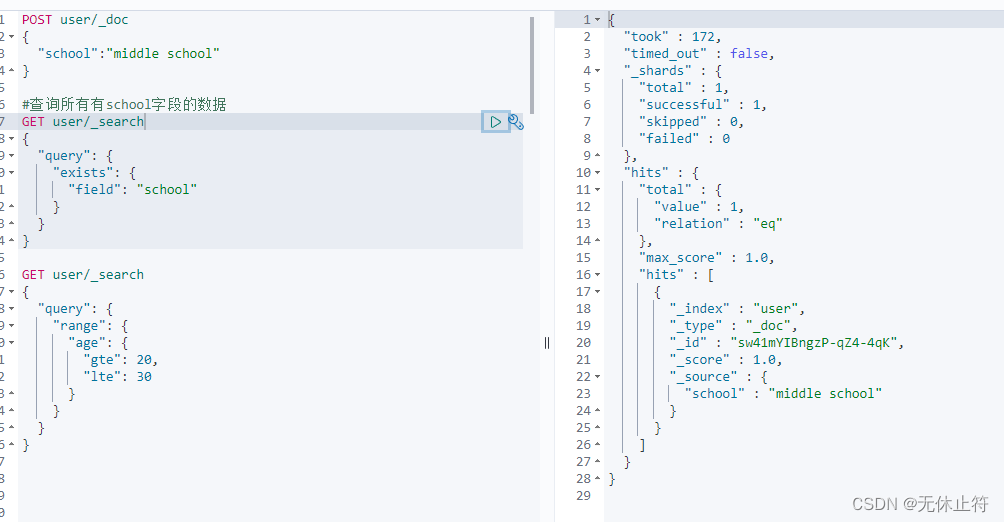
Task: Click the highlighted GET user/_search request line
Action: [x=83, y=122]
